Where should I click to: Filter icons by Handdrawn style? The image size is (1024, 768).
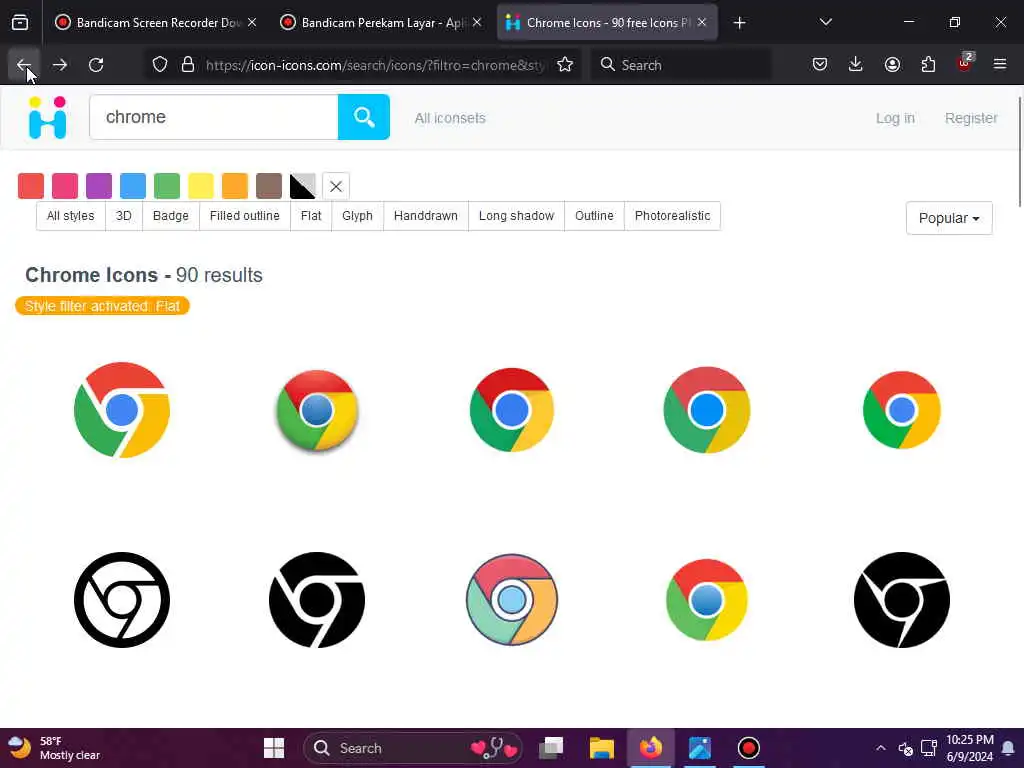[x=426, y=216]
